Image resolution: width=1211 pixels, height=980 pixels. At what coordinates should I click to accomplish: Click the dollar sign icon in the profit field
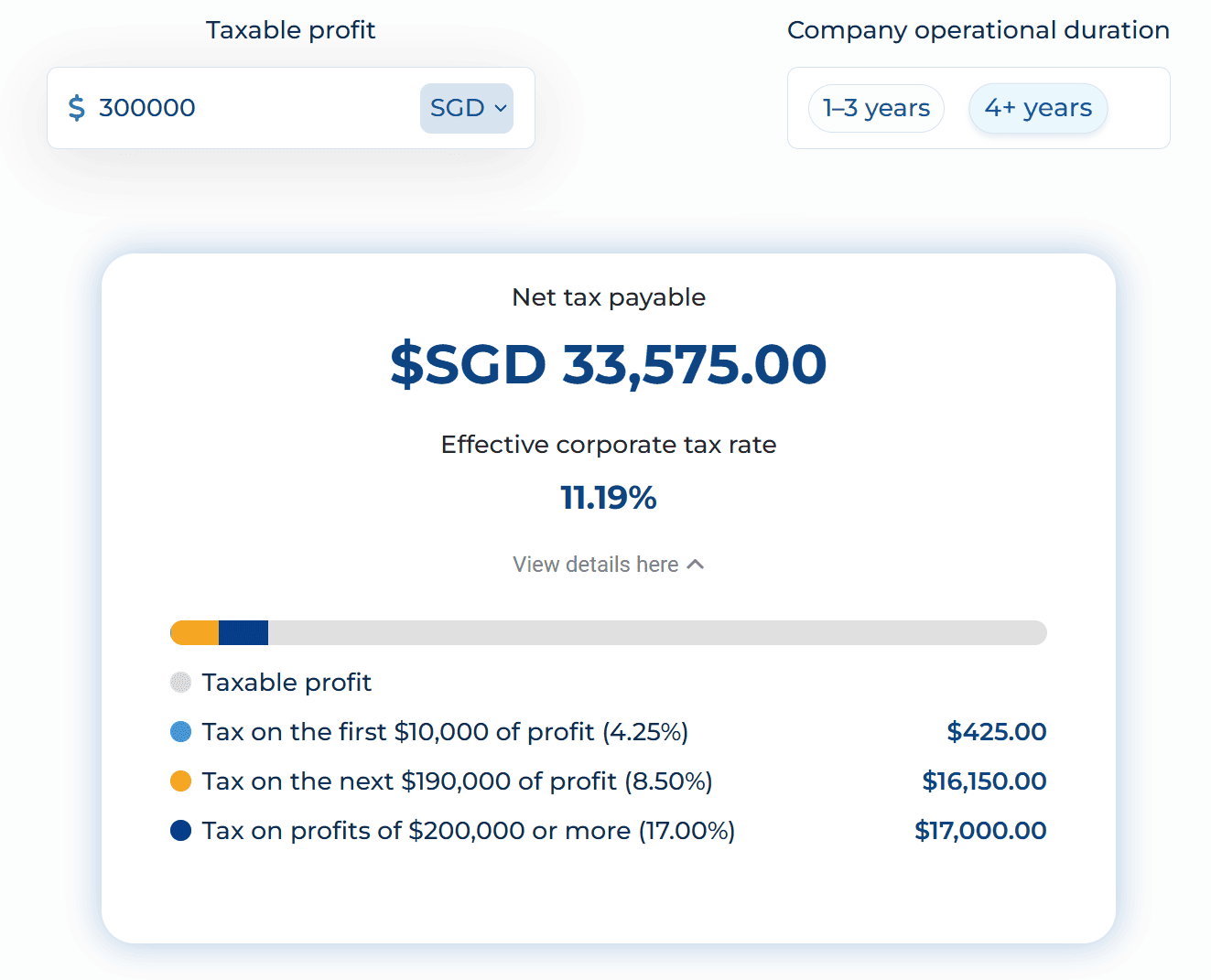77,107
